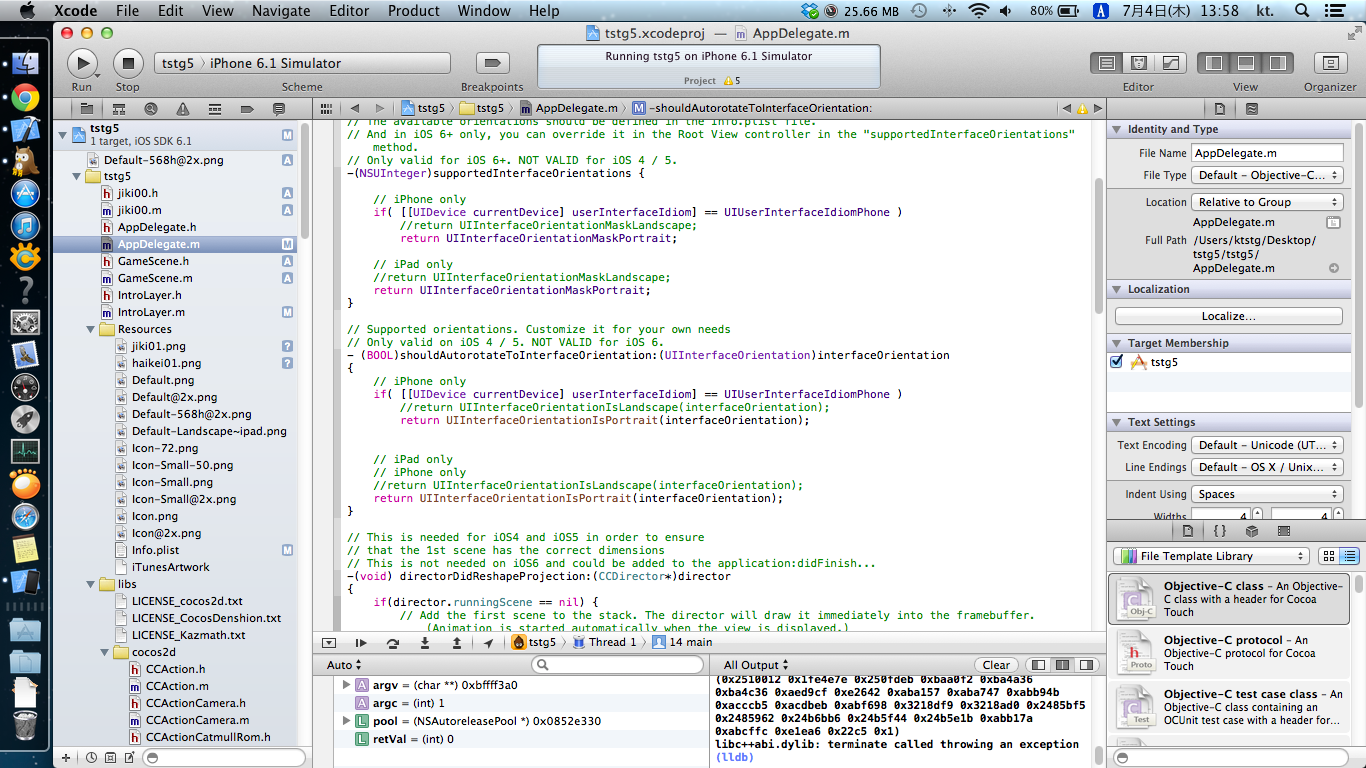Clear the console output

[x=996, y=665]
